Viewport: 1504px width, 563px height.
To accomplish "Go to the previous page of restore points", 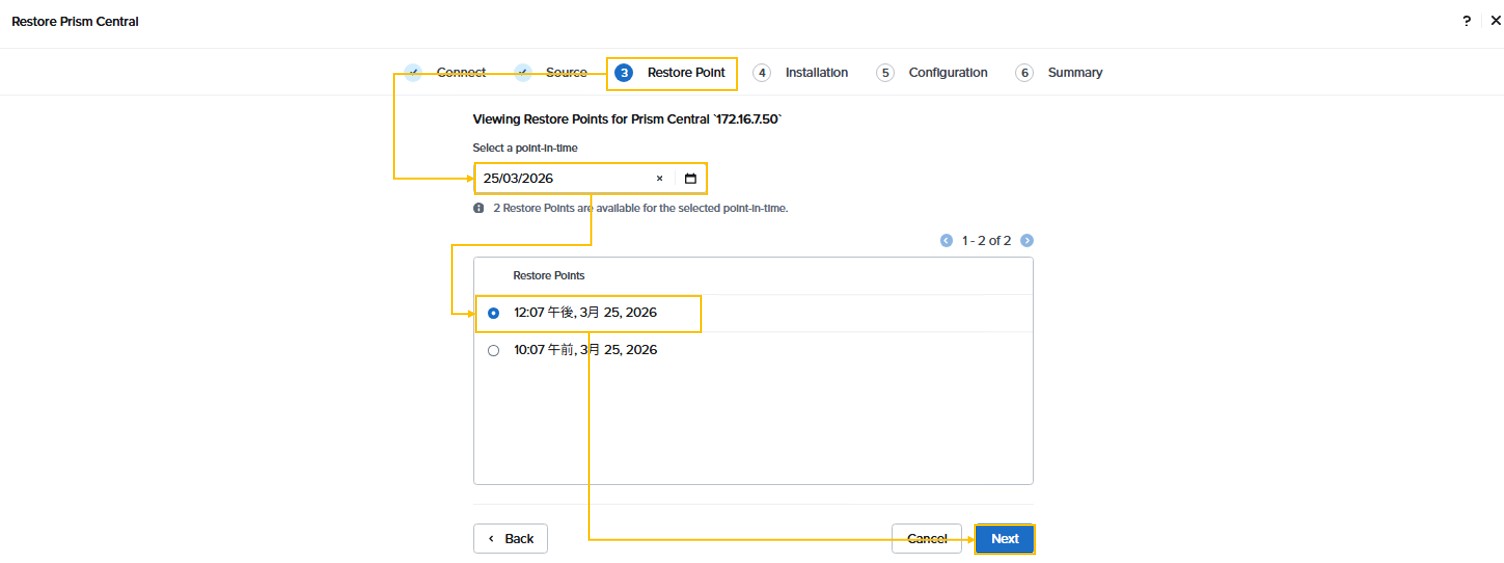I will [x=946, y=241].
